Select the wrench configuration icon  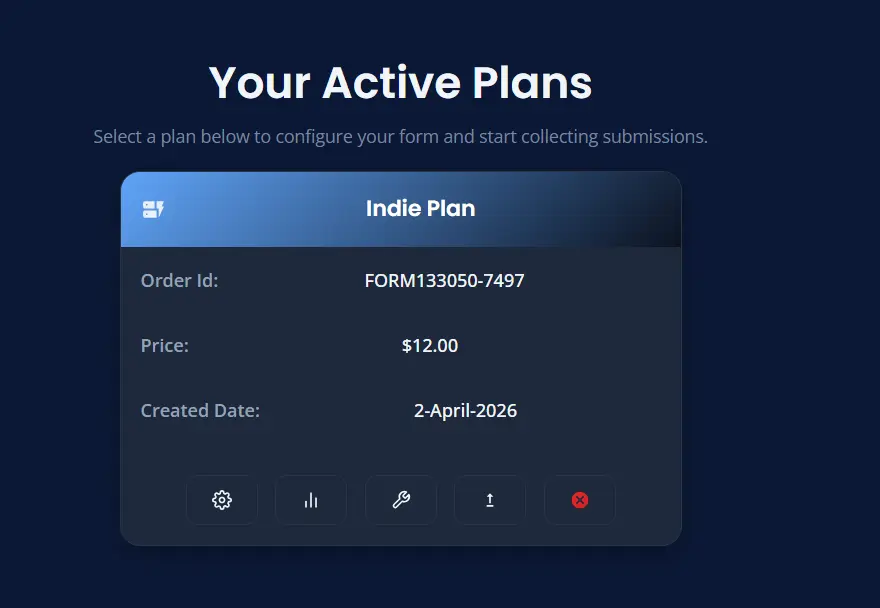coord(400,500)
